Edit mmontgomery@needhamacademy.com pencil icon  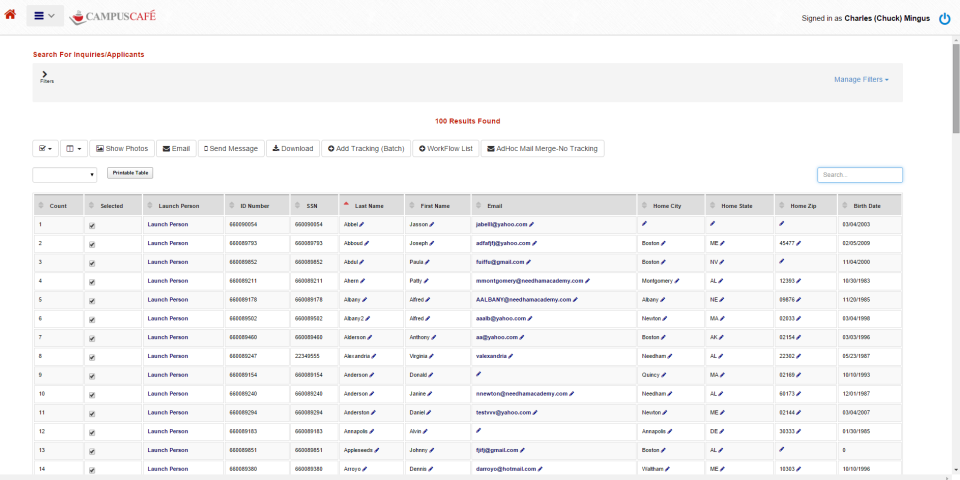click(x=587, y=280)
